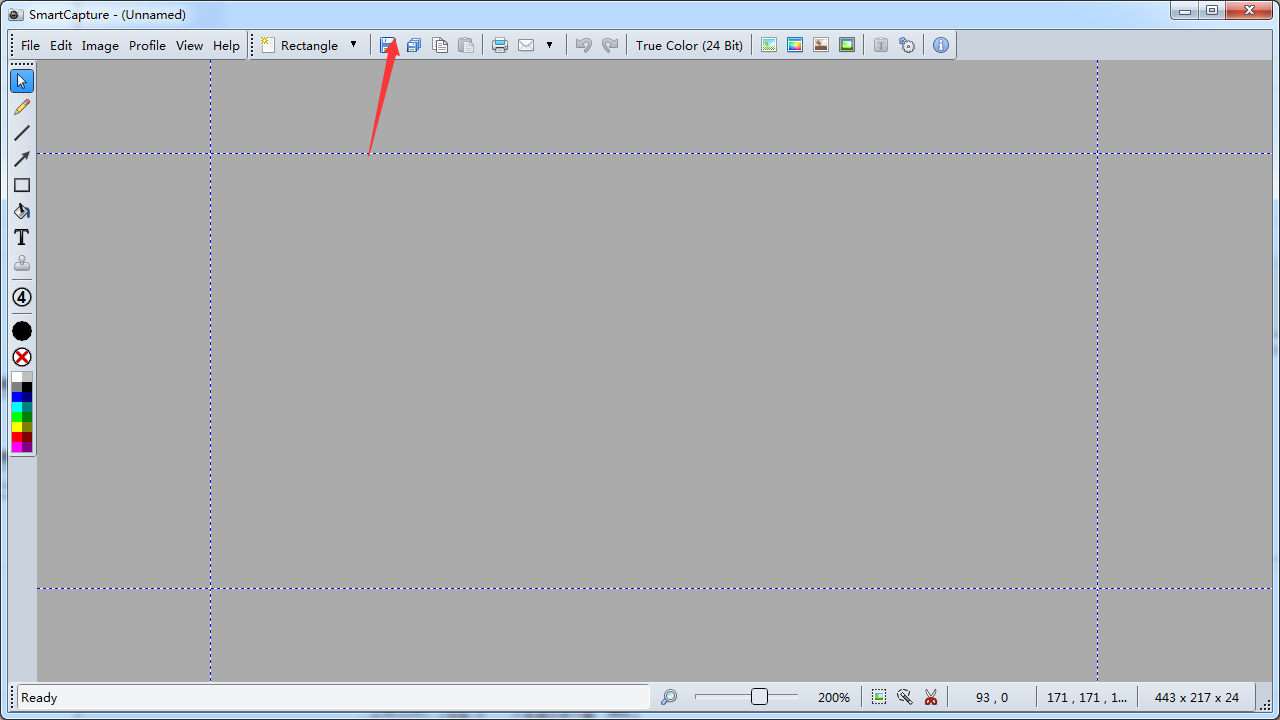This screenshot has width=1280, height=720.
Task: Toggle the selection pointer tool
Action: click(22, 81)
